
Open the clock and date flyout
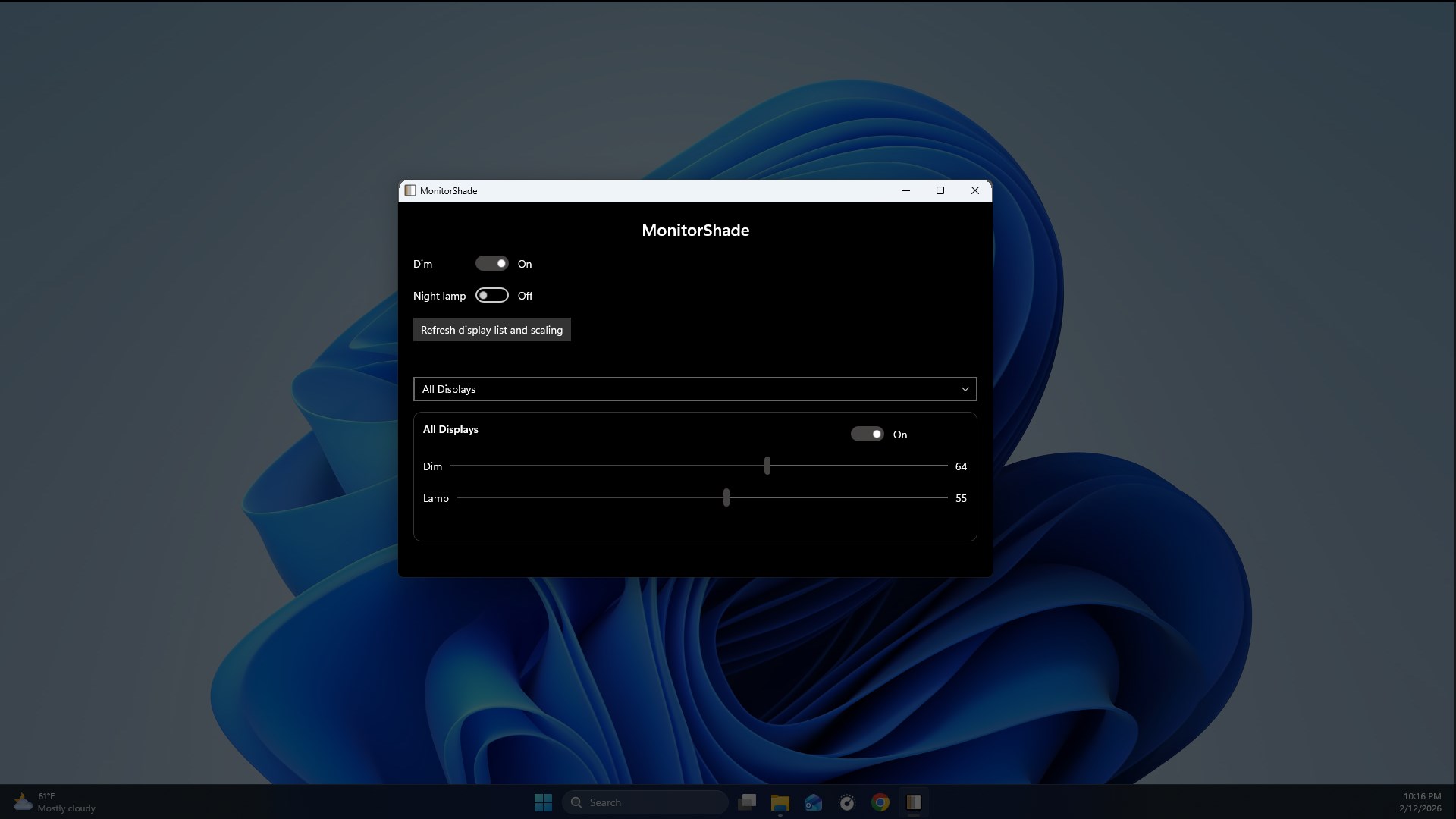tap(1420, 802)
